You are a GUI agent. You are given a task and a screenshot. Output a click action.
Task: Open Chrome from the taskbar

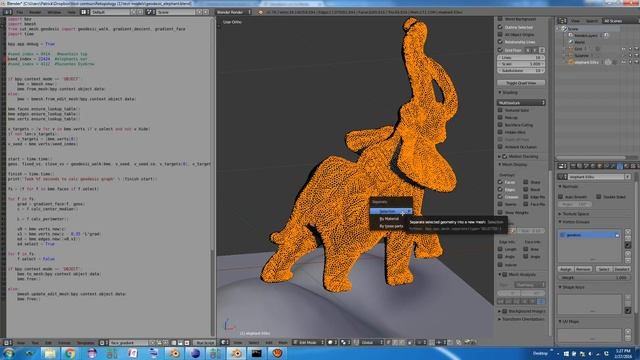tap(70, 353)
